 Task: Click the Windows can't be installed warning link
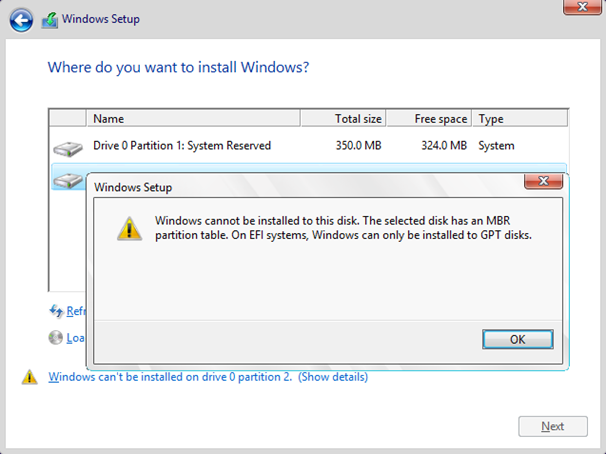tap(170, 377)
